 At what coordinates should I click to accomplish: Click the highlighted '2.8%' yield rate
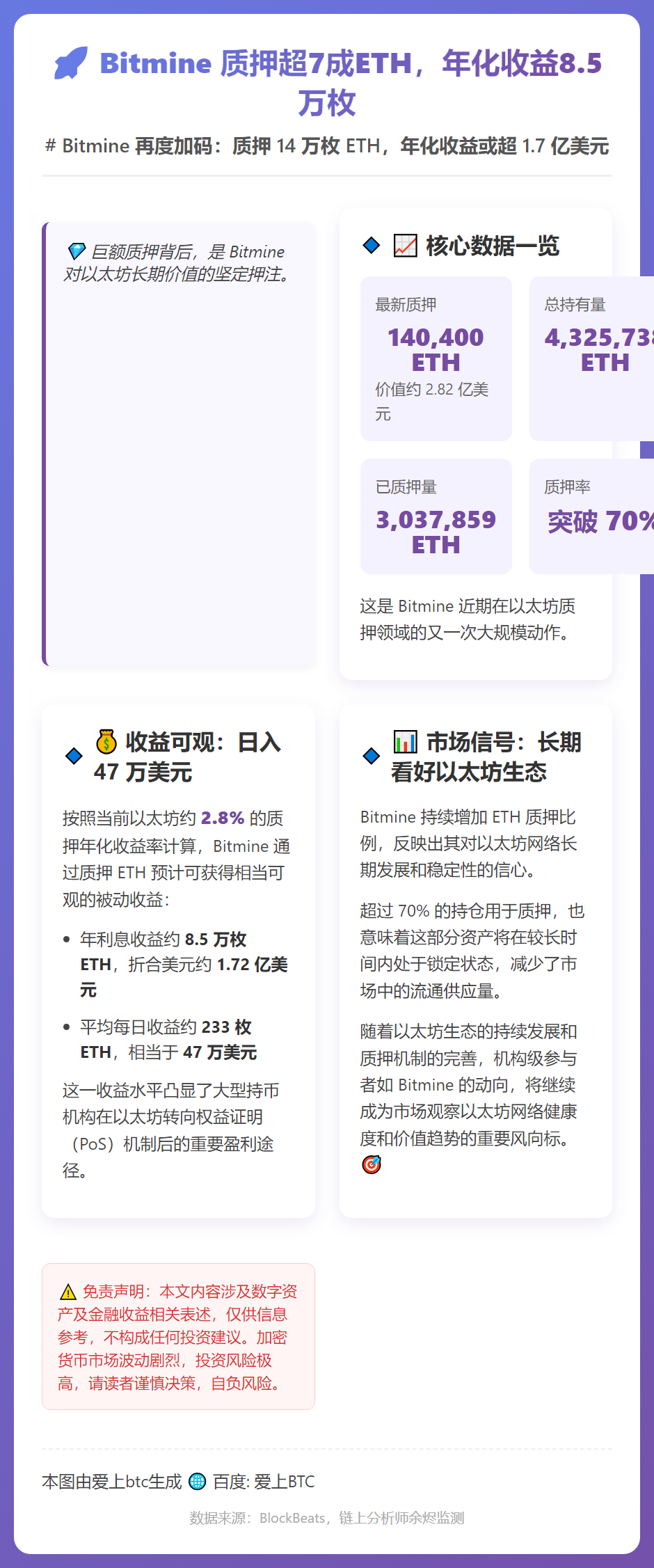tap(223, 818)
